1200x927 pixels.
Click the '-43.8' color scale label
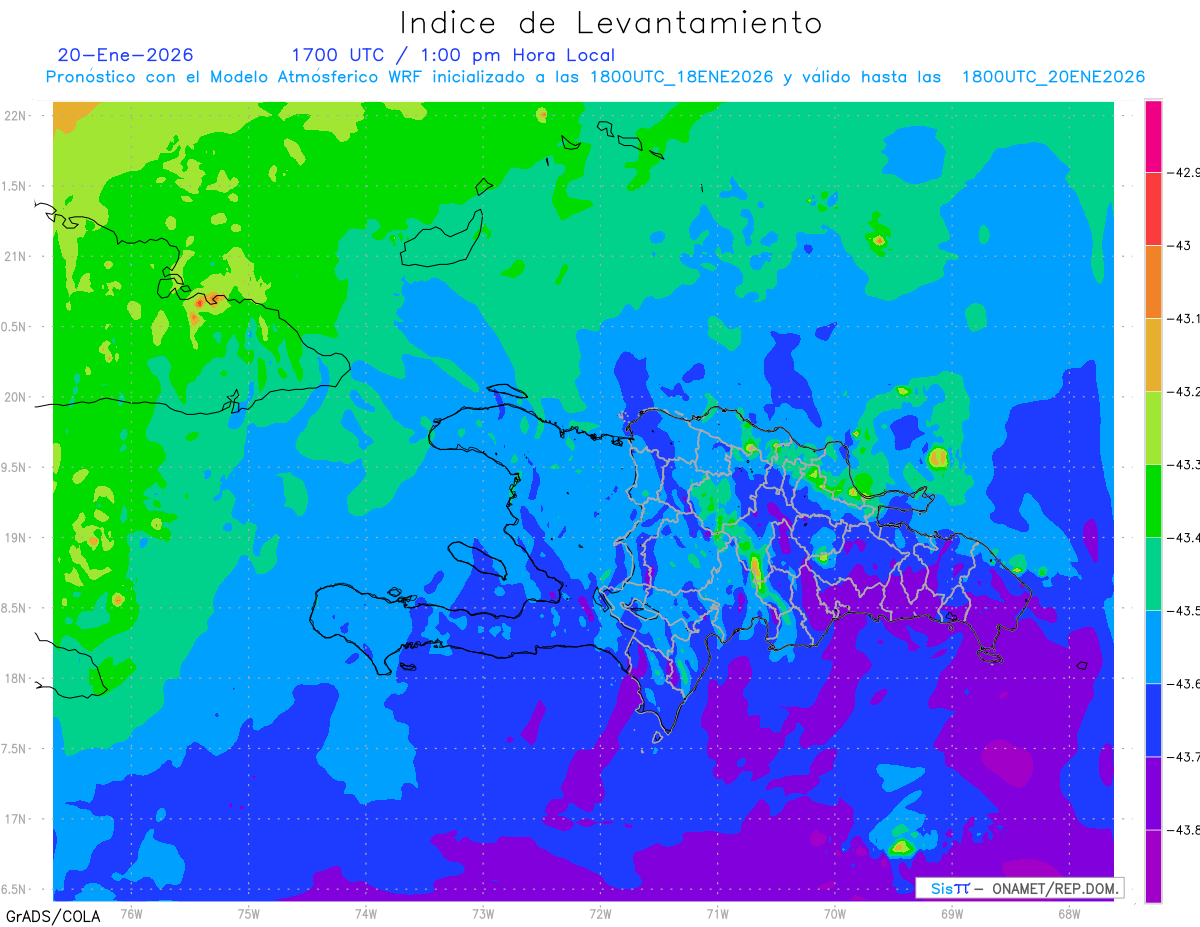click(x=1184, y=830)
